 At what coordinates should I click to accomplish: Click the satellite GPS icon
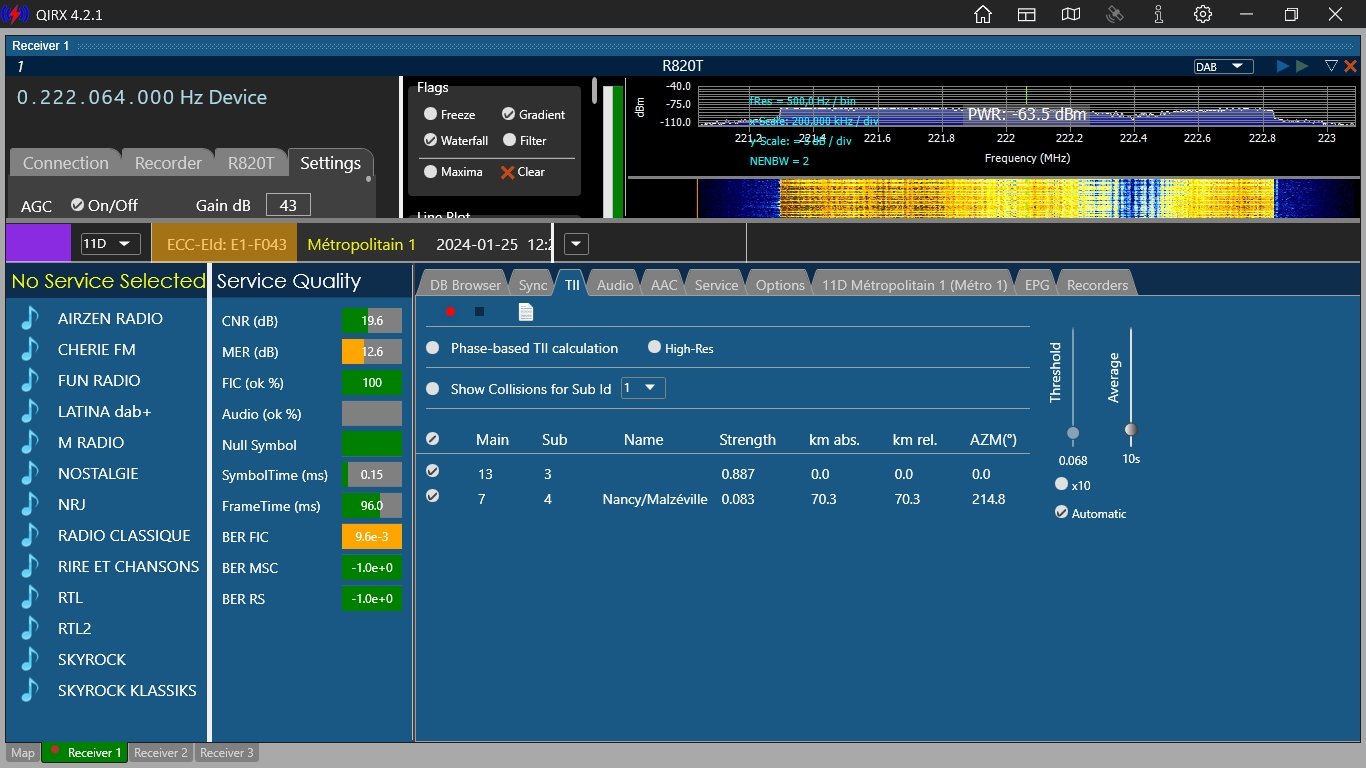1115,15
